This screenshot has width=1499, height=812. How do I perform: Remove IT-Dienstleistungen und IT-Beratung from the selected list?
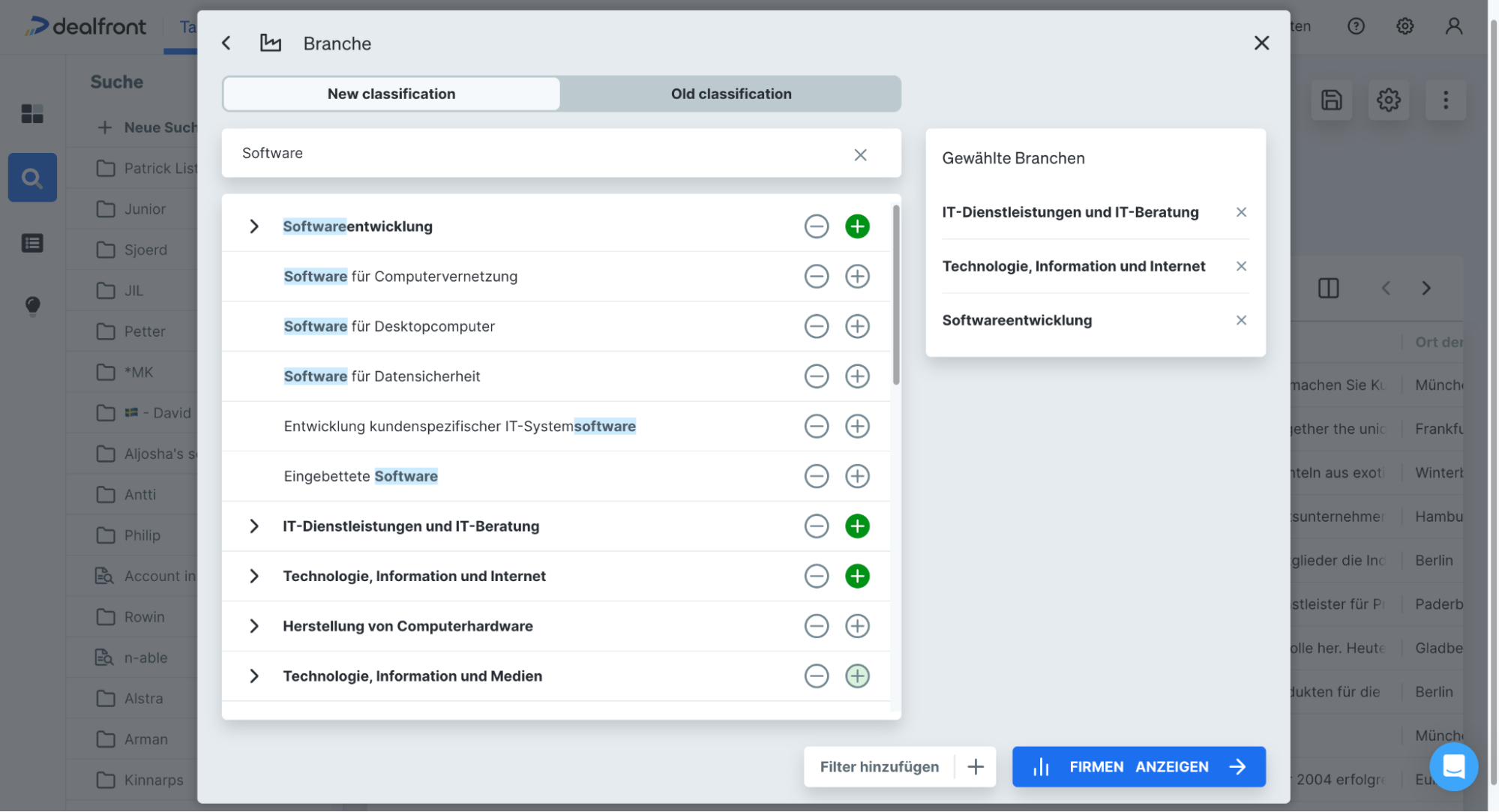[1241, 212]
